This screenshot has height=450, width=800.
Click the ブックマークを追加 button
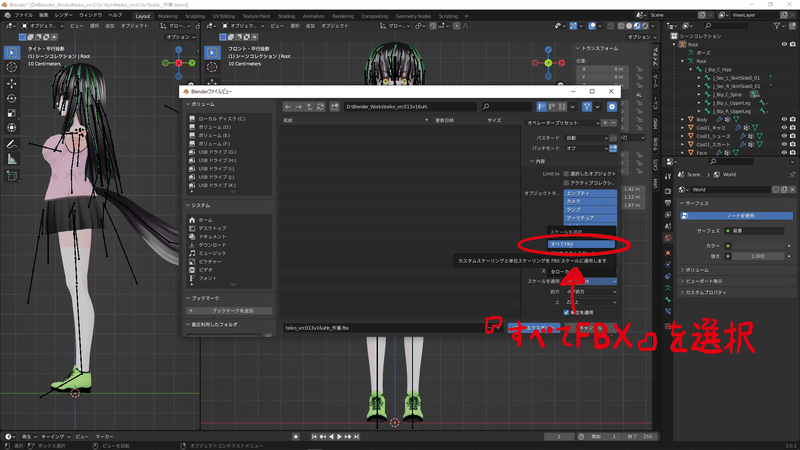click(230, 311)
